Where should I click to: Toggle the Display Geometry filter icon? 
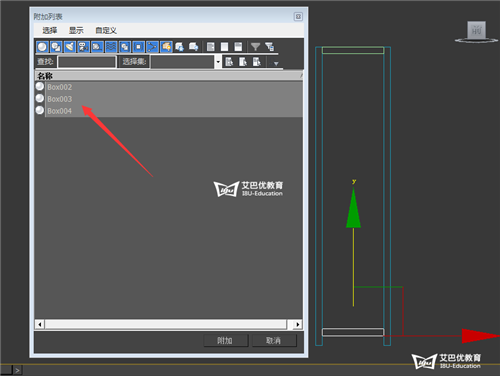point(42,47)
